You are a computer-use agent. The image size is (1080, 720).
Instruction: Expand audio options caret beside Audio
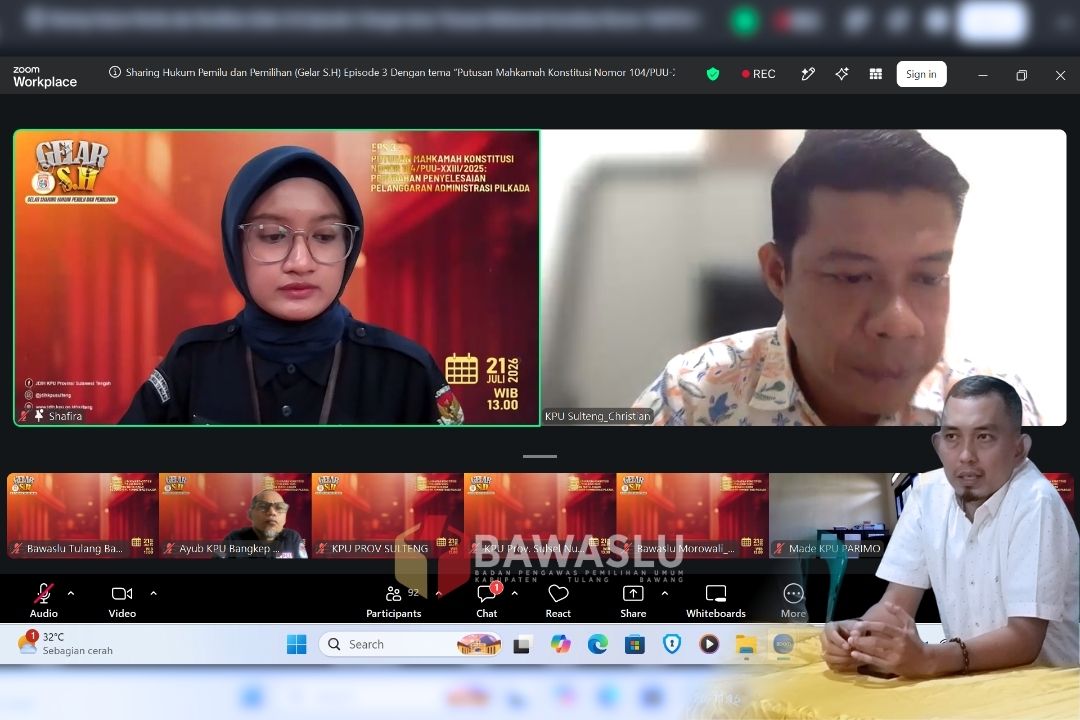71,593
